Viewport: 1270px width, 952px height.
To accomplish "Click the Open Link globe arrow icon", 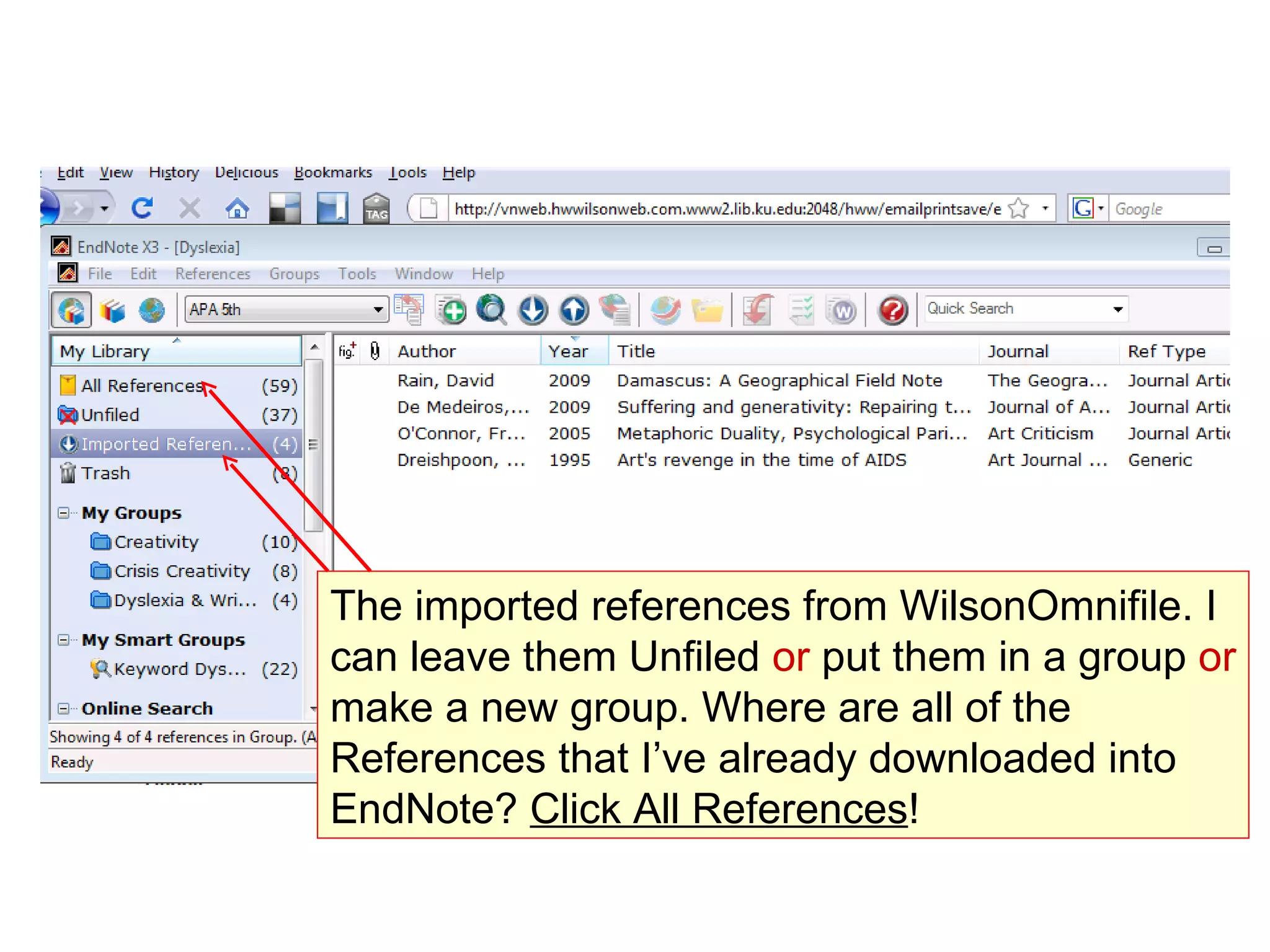I will (x=665, y=310).
